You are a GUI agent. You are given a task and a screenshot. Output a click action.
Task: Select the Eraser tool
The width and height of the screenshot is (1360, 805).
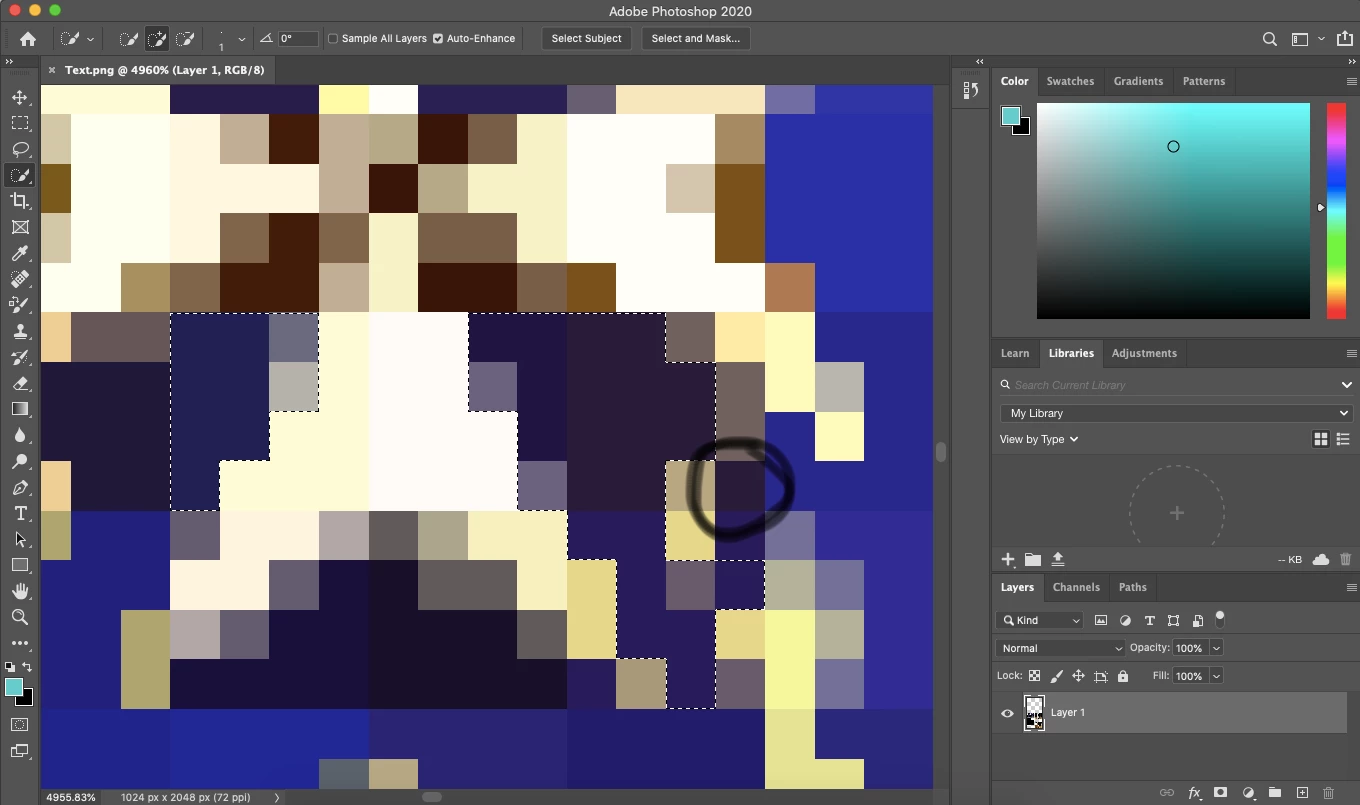click(19, 383)
